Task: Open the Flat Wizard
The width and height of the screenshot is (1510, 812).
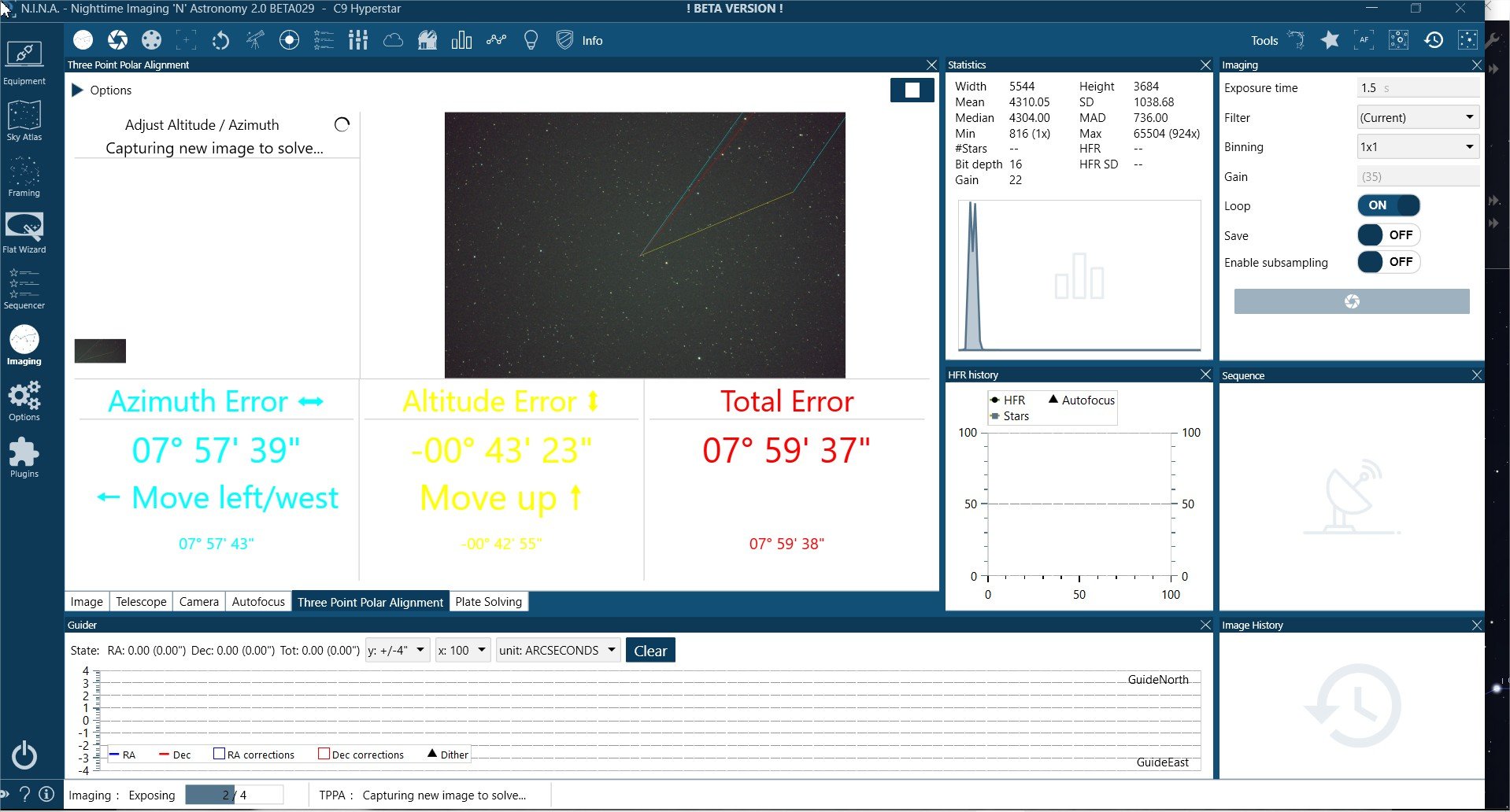Action: click(24, 233)
